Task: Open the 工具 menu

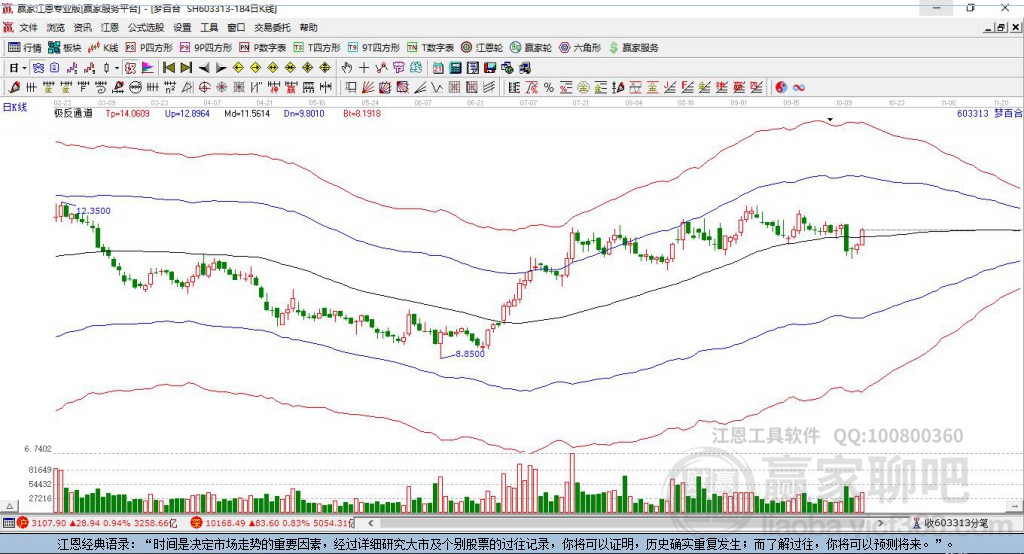Action: [209, 27]
